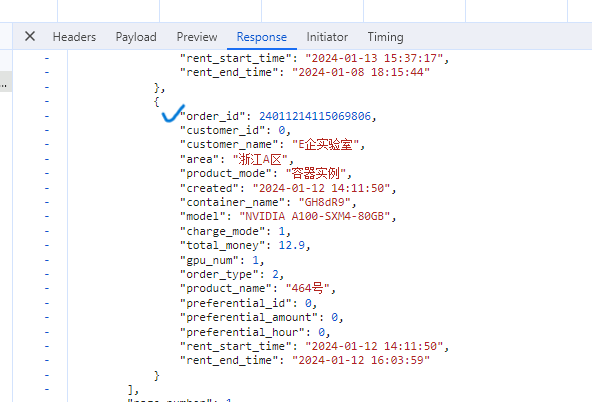Select the Response tab
This screenshot has width=592, height=402.
tap(262, 37)
